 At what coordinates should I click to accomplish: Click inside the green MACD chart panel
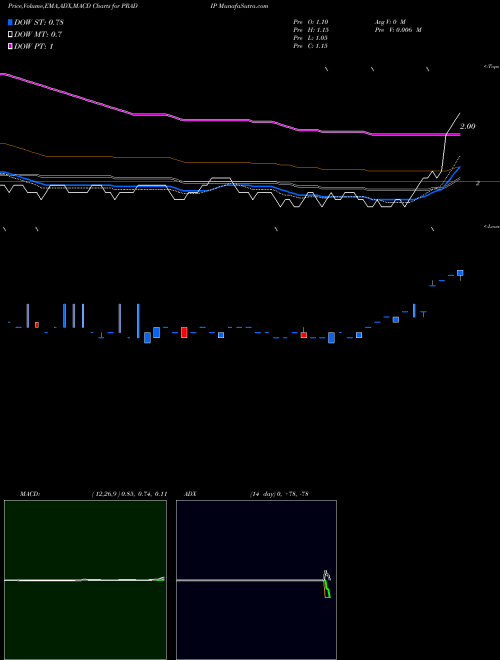85,580
